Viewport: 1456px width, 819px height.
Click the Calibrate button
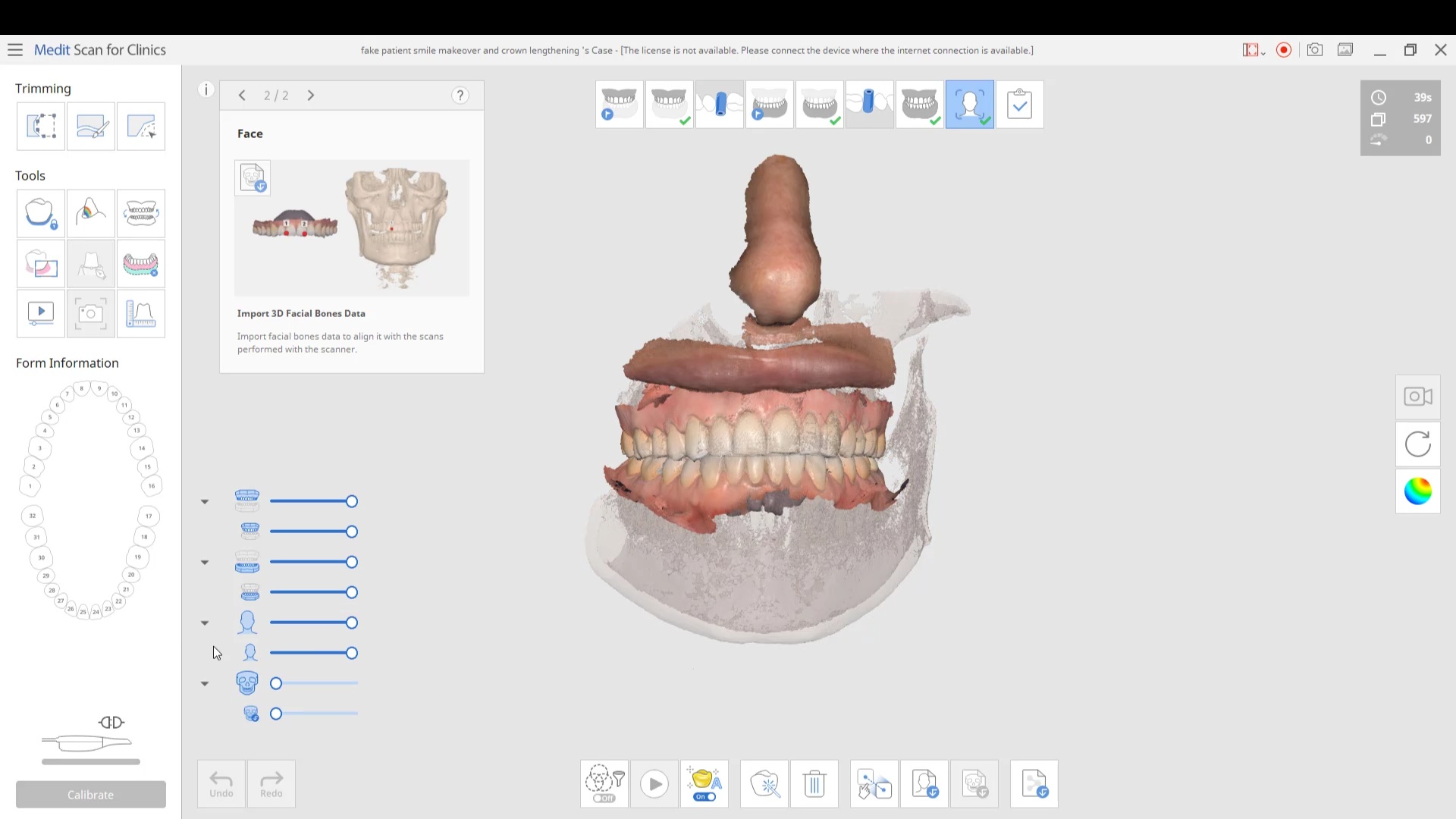pyautogui.click(x=91, y=794)
